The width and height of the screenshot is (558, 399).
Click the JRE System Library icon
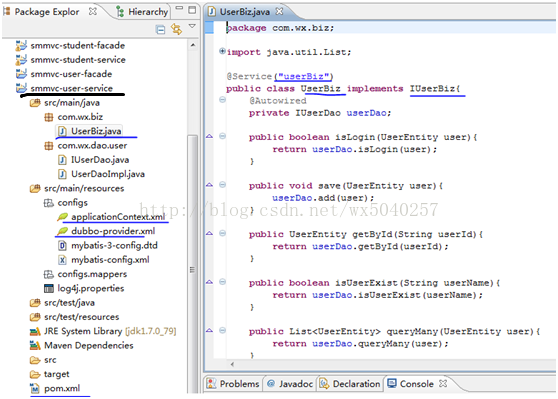tap(35, 331)
